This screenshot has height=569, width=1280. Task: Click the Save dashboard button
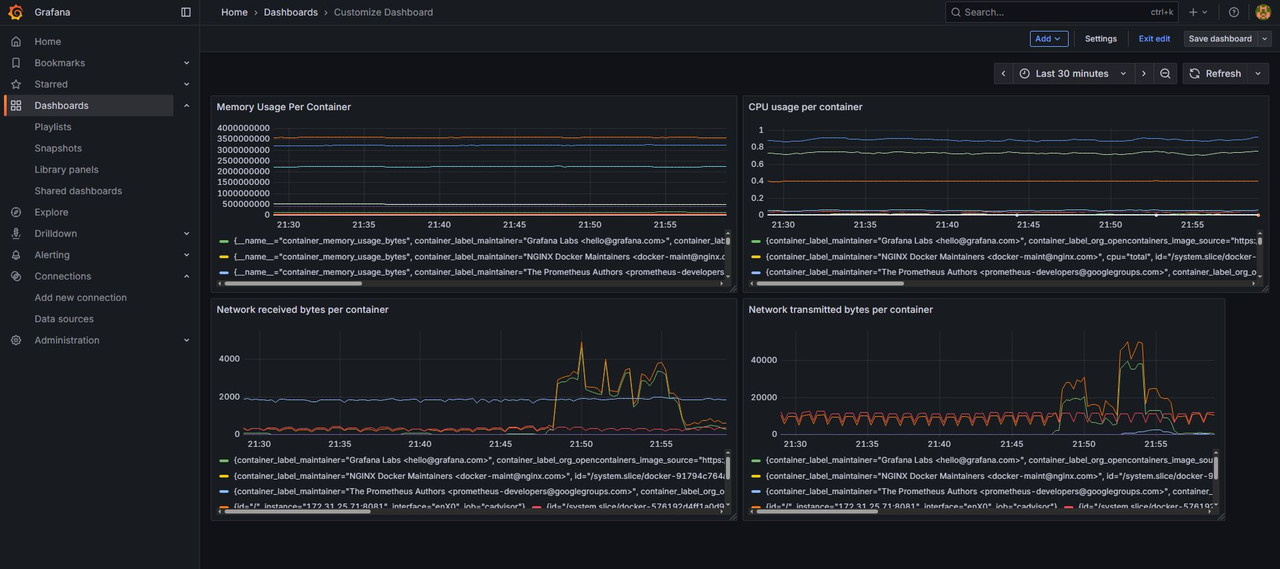click(1220, 39)
